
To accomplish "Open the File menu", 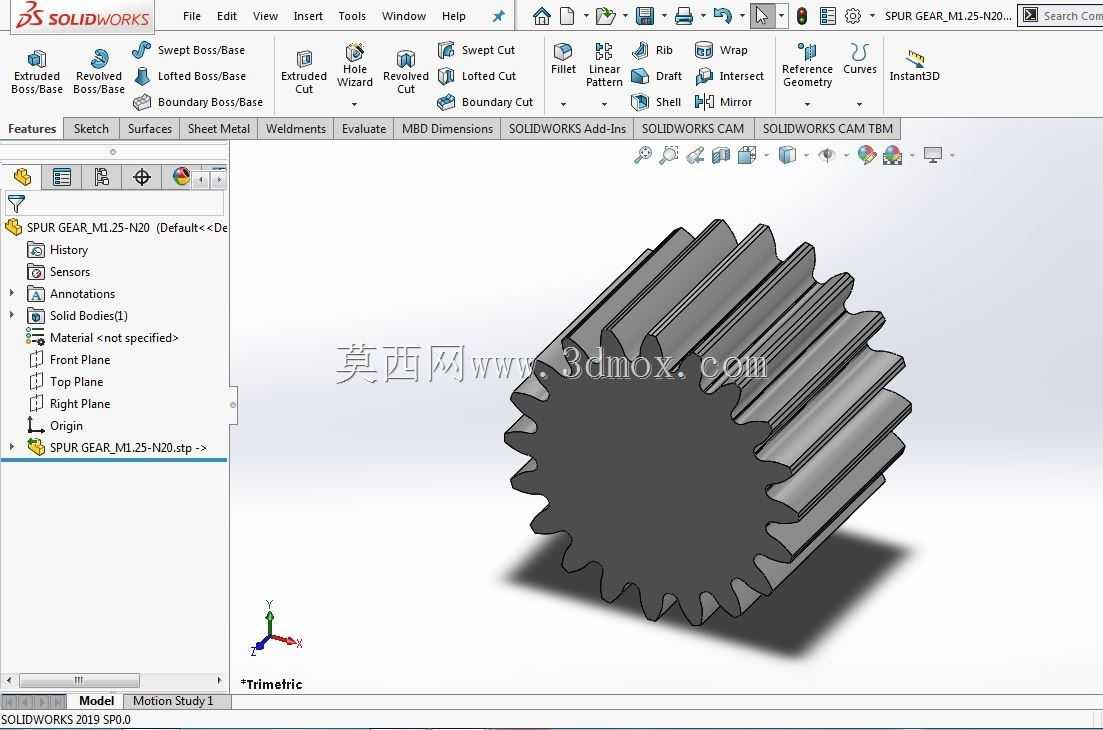I will [191, 15].
